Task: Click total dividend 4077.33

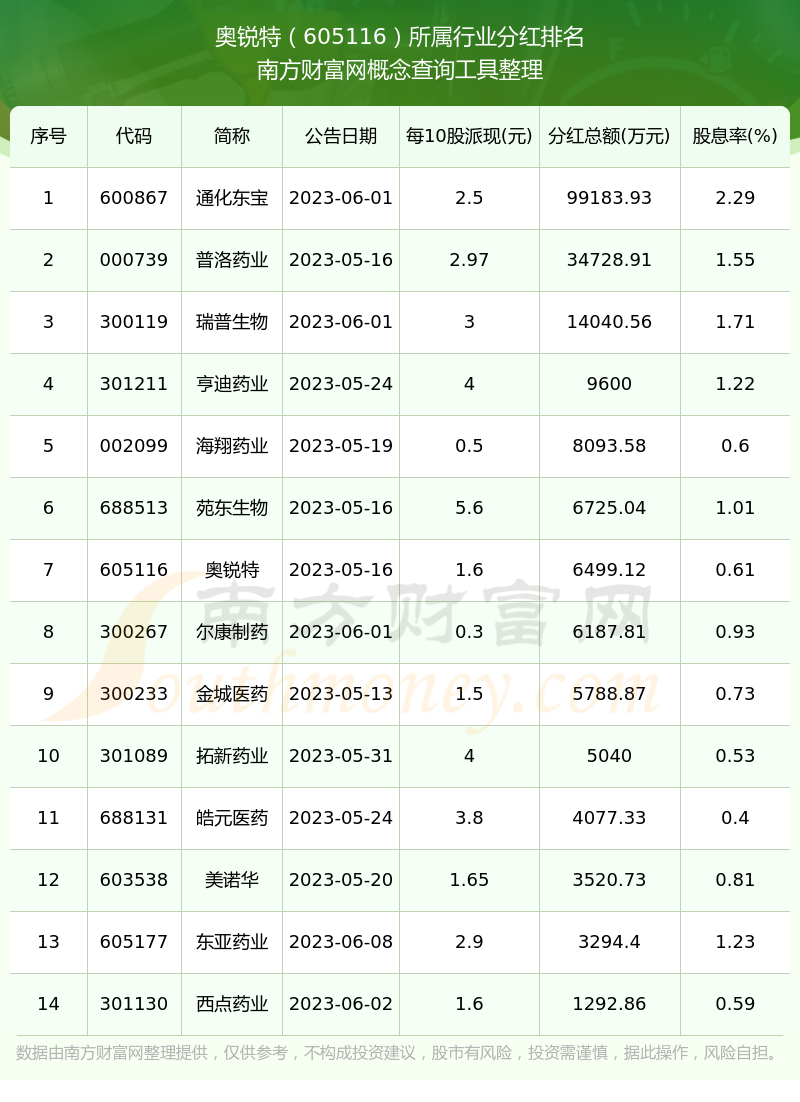Action: [609, 817]
